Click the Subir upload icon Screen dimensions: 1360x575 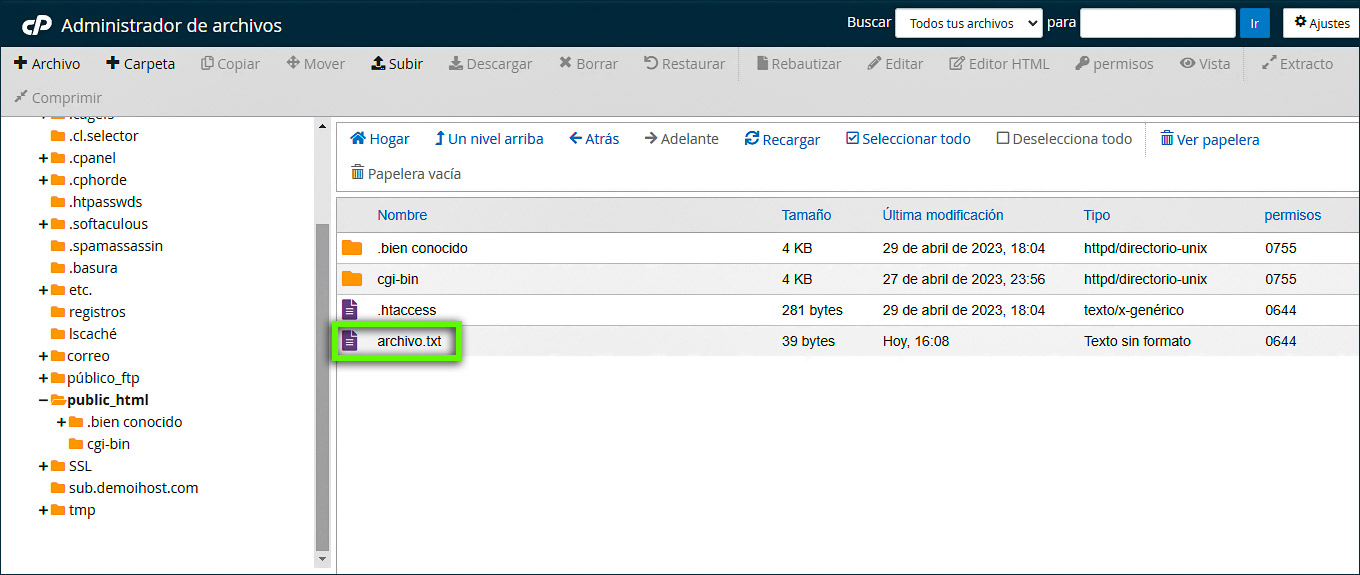pyautogui.click(x=378, y=64)
